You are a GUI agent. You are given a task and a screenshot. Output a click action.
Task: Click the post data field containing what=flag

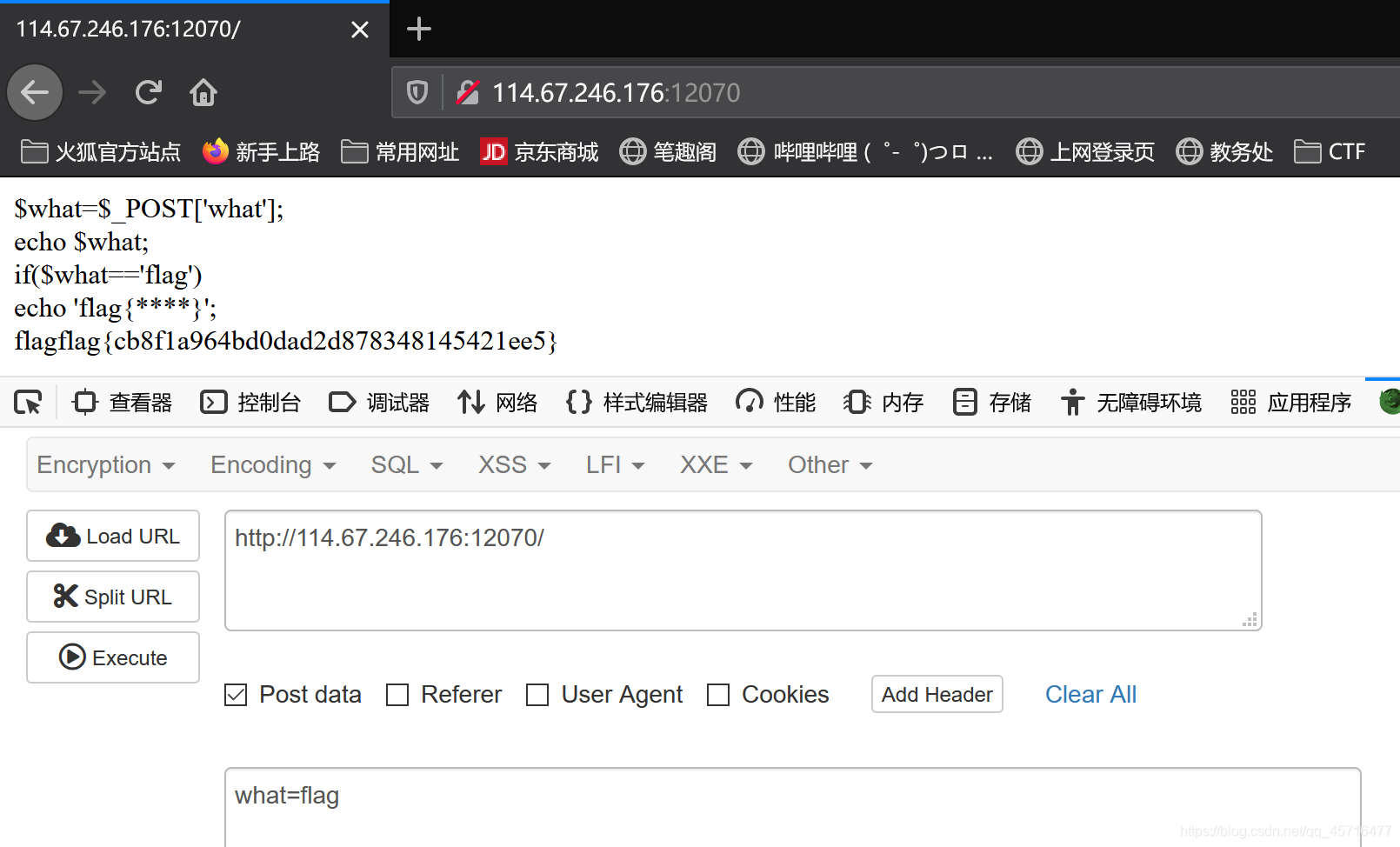click(x=793, y=808)
